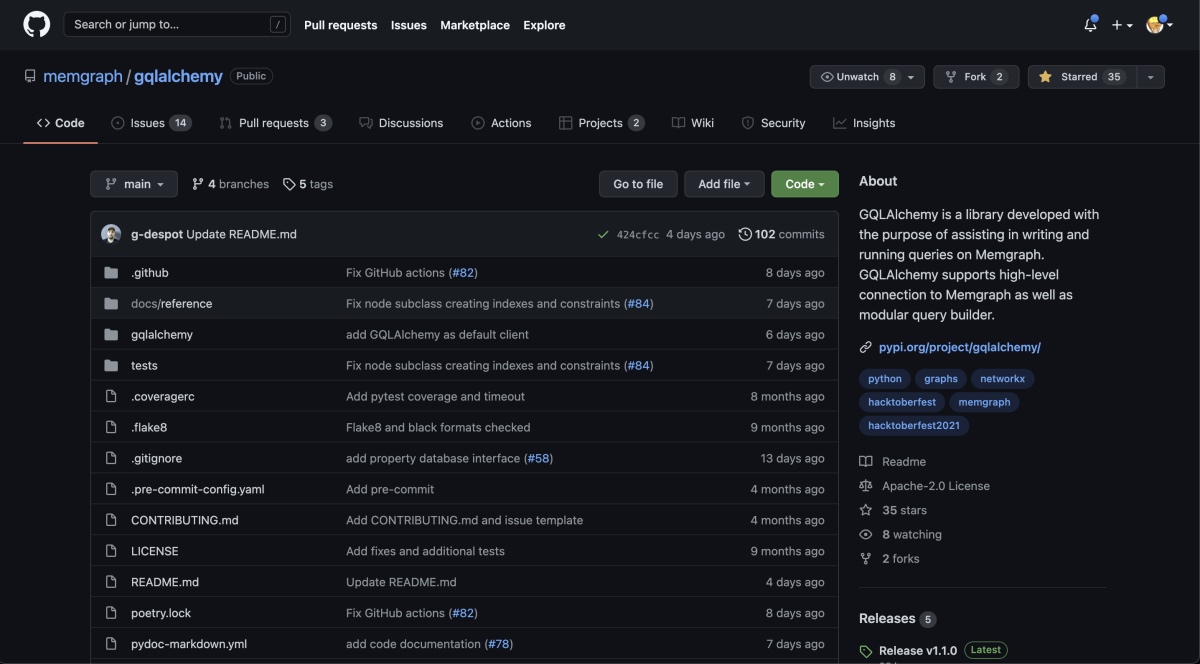Open the repository Pull requests tab
The image size is (1200, 664).
[x=275, y=123]
